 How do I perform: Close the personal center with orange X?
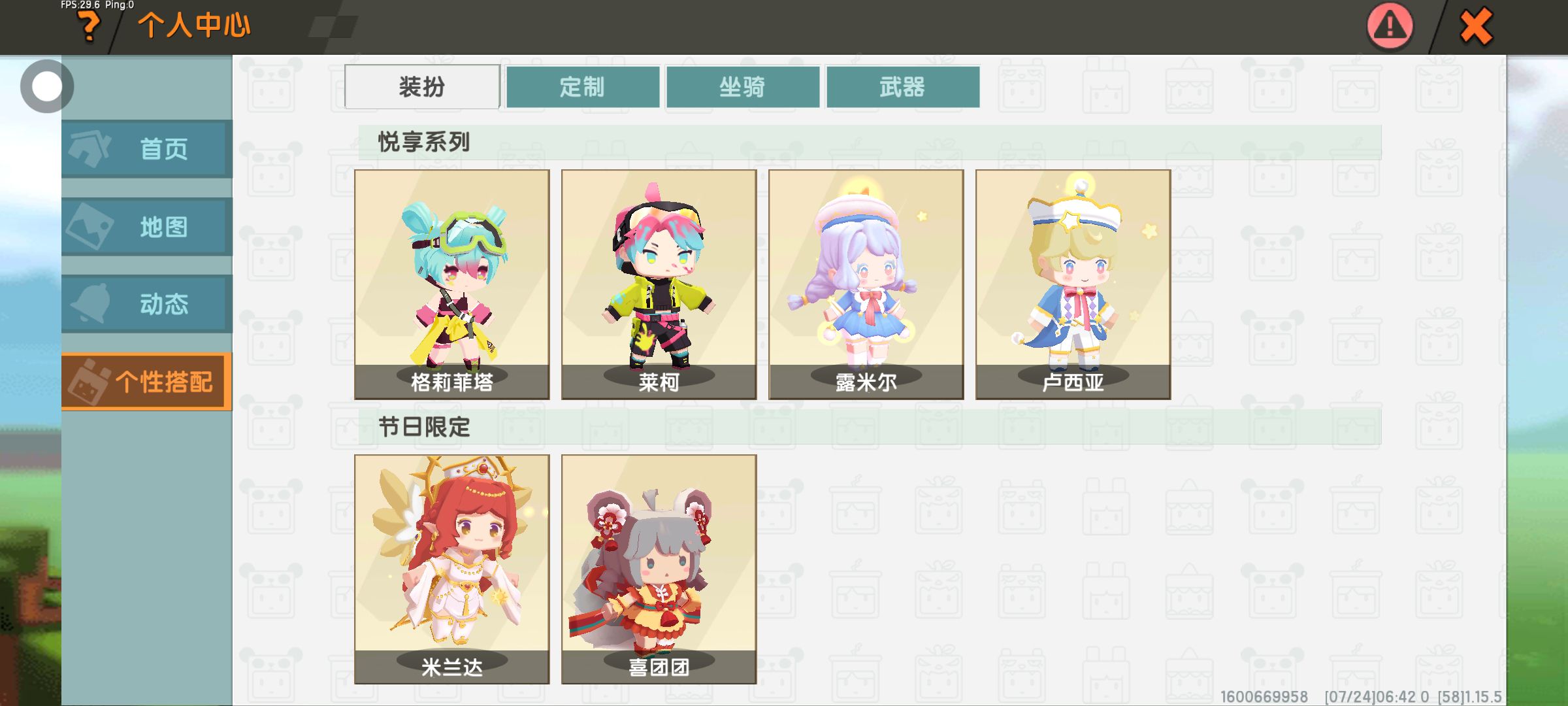click(x=1476, y=27)
